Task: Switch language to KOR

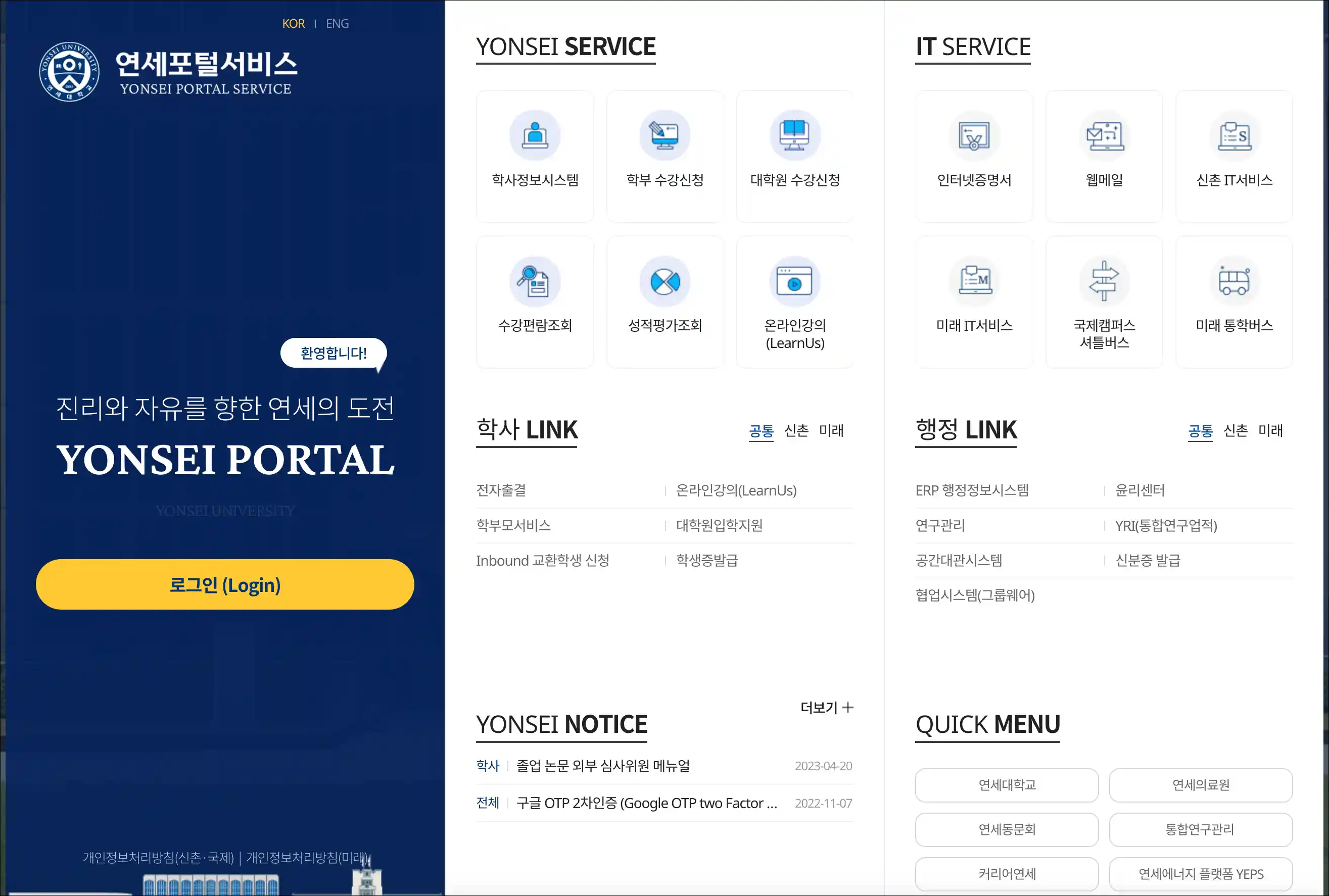Action: click(x=293, y=23)
